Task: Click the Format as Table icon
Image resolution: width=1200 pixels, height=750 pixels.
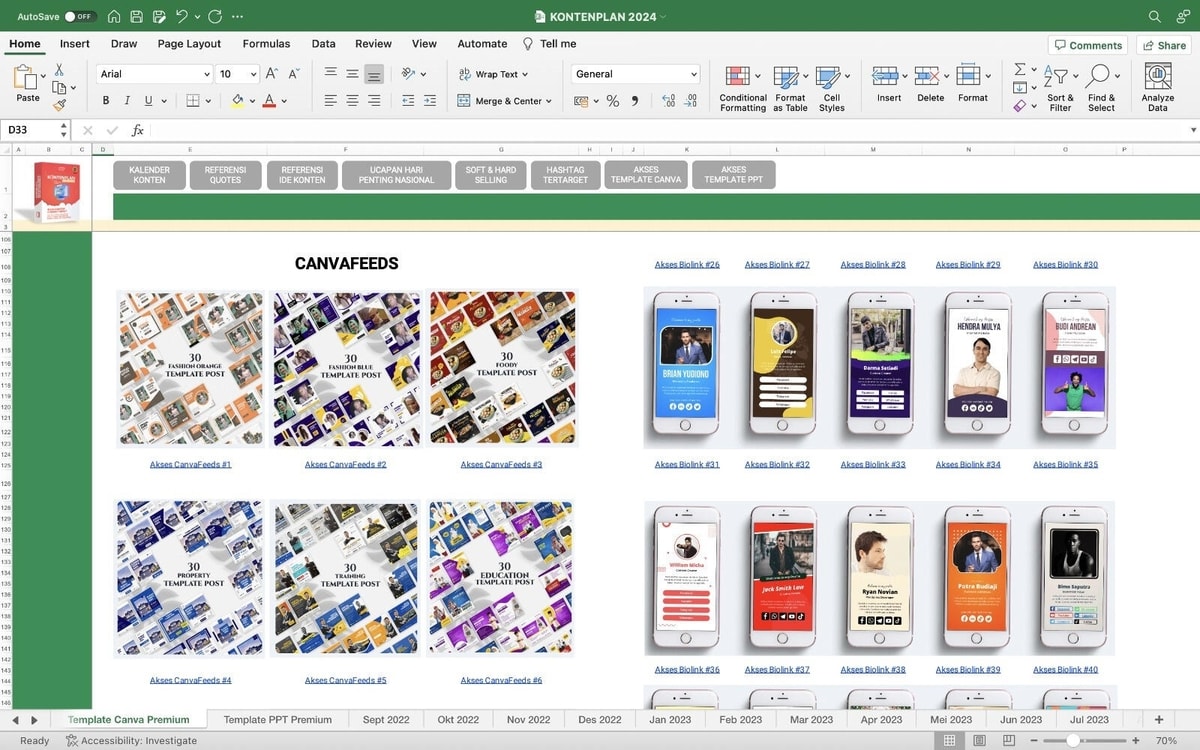Action: coord(790,89)
